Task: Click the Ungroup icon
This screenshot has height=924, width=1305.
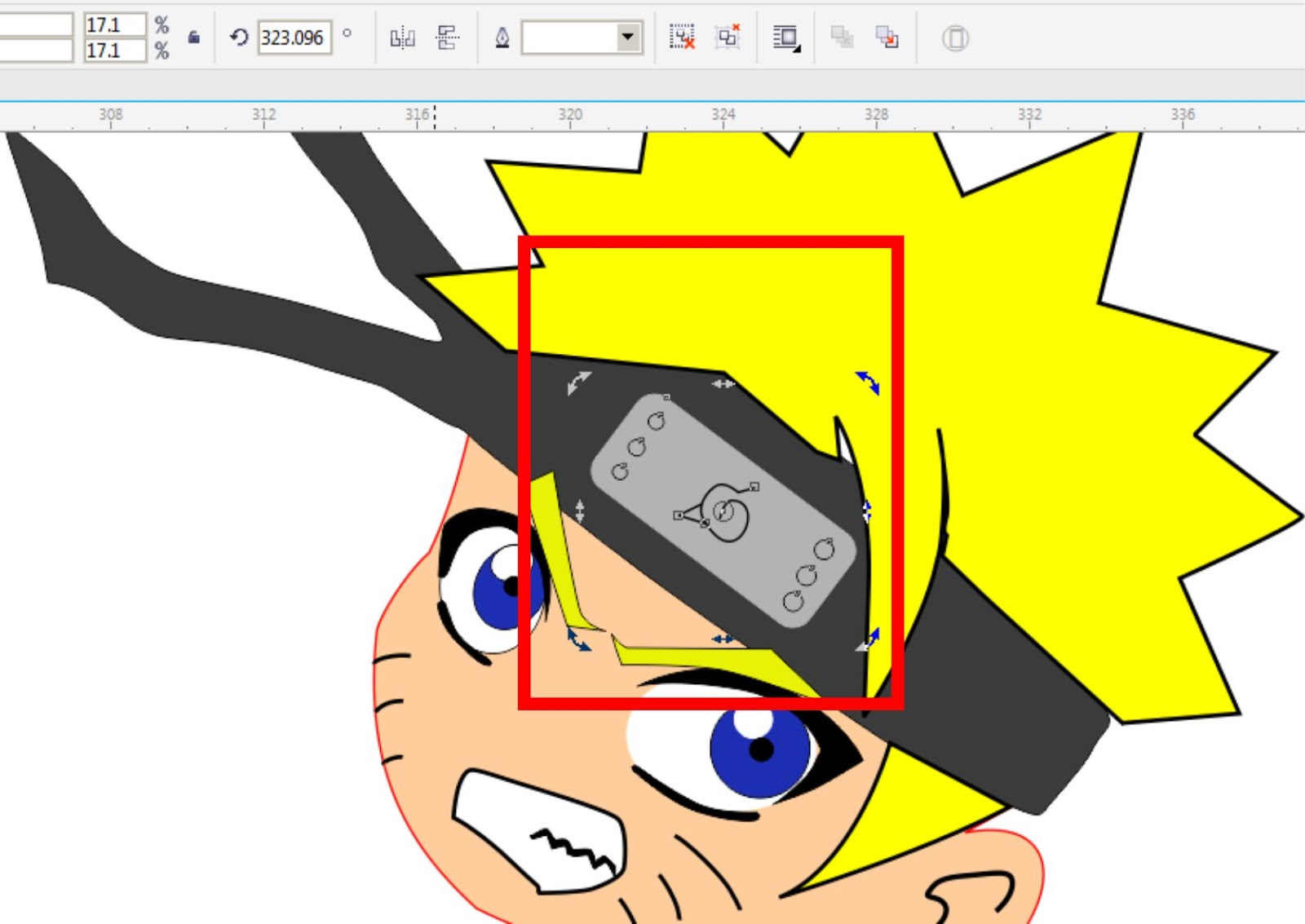Action: coord(682,38)
